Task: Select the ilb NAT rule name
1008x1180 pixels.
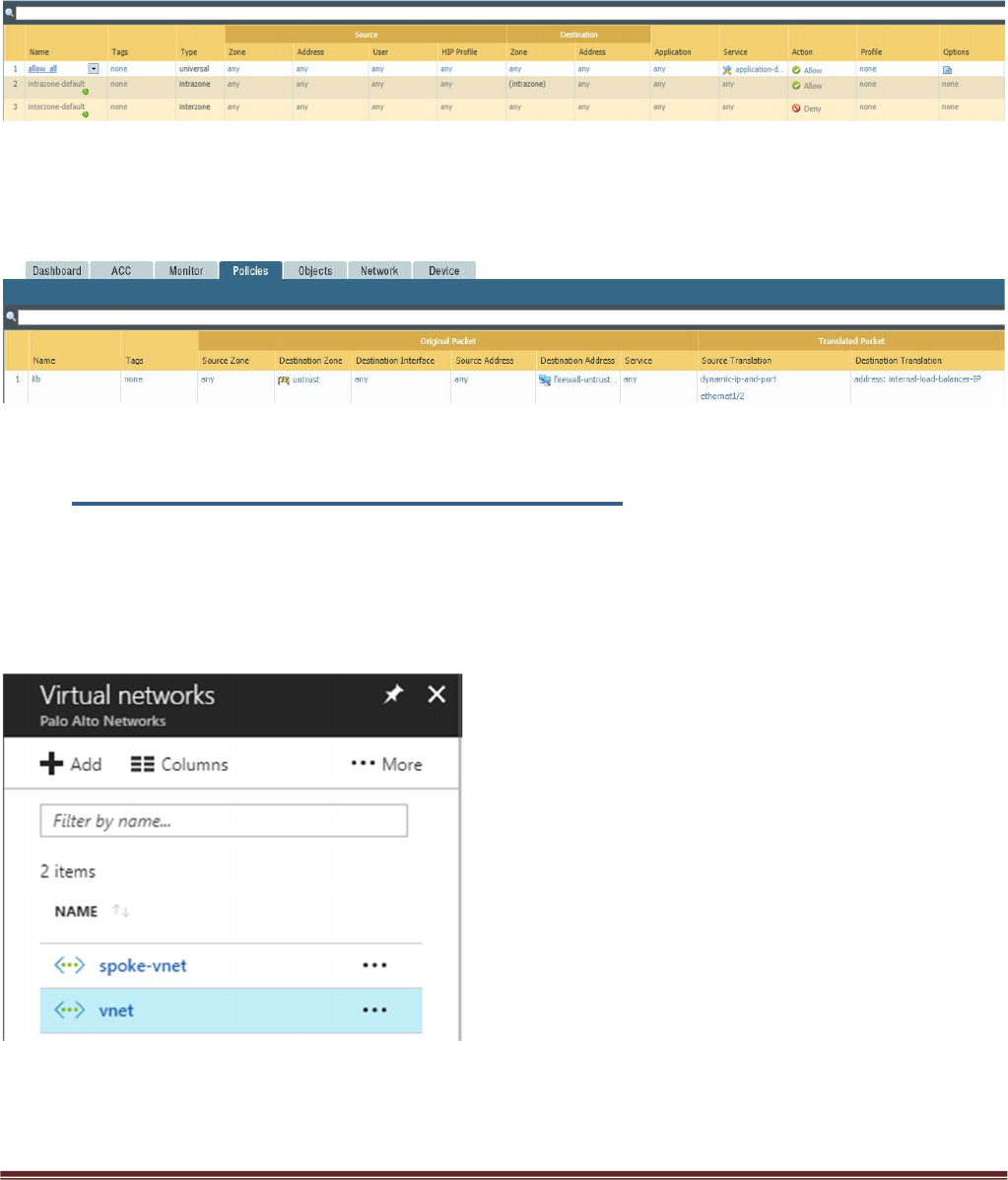Action: coord(36,379)
